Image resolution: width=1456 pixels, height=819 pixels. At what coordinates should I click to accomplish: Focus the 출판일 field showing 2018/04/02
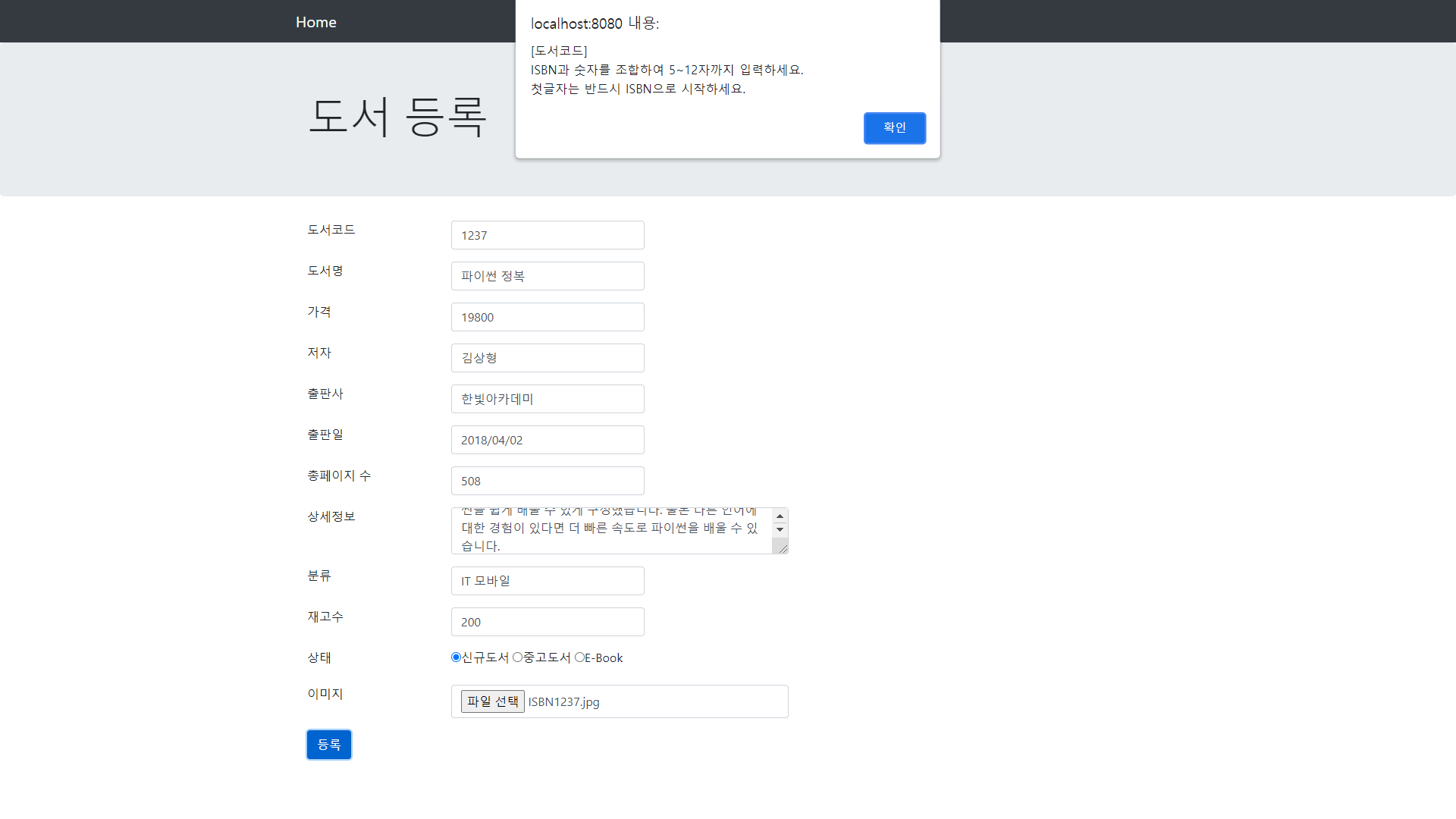pos(547,440)
